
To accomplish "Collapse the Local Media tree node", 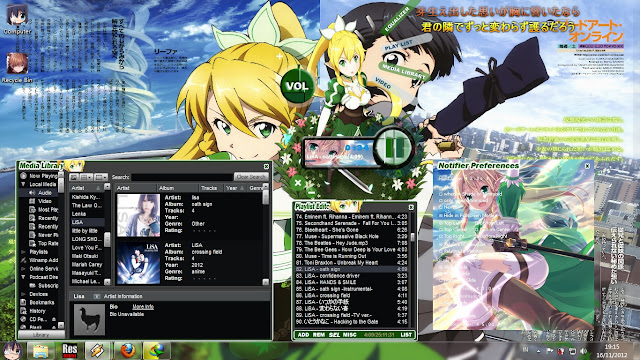I will 23,184.
